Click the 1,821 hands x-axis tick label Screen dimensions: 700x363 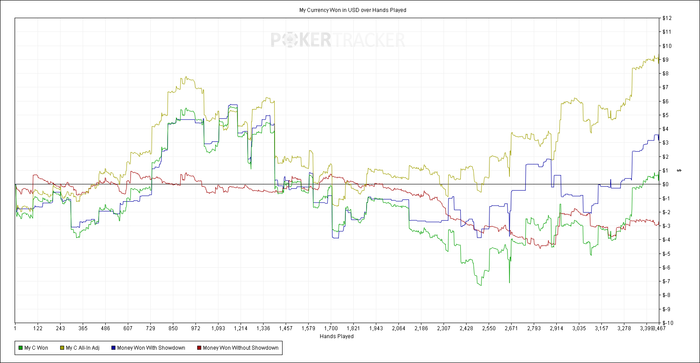tap(354, 329)
